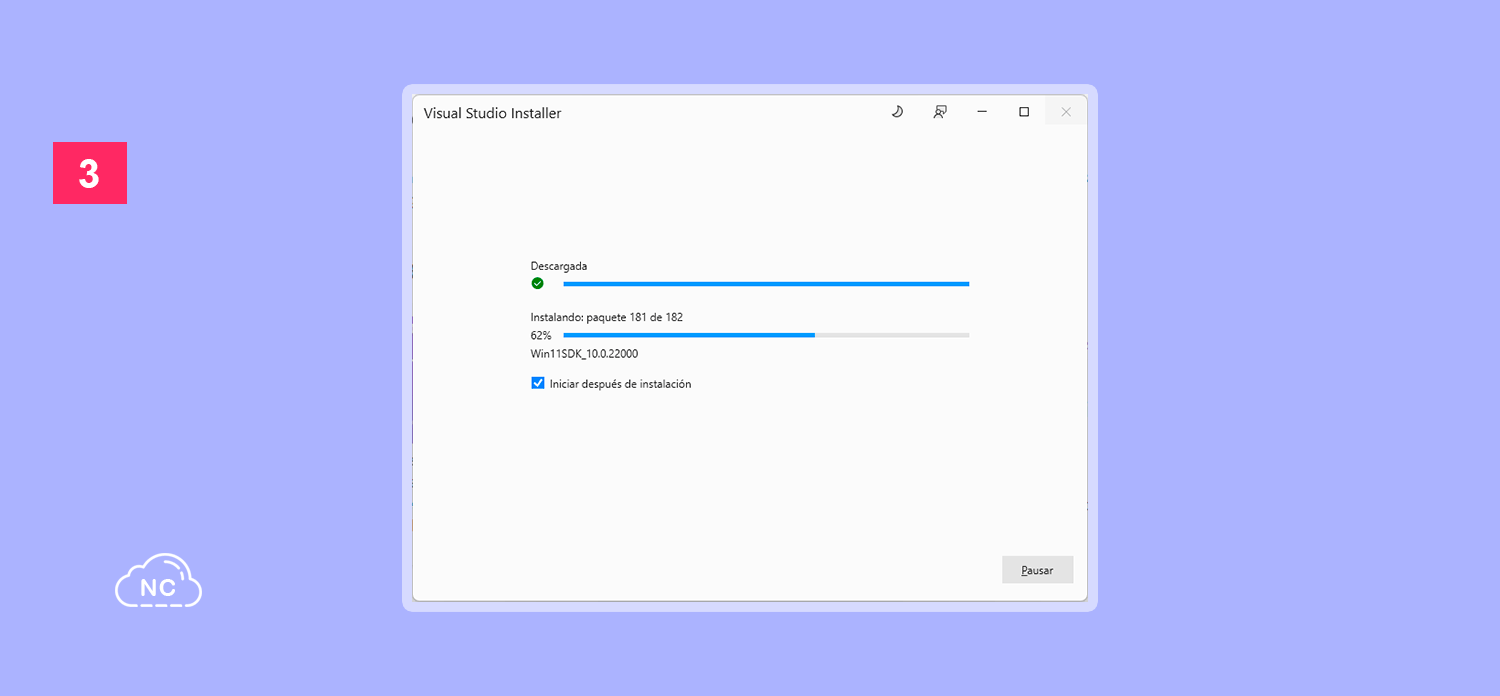
Task: Click the green download complete checkmark
Action: pos(537,283)
